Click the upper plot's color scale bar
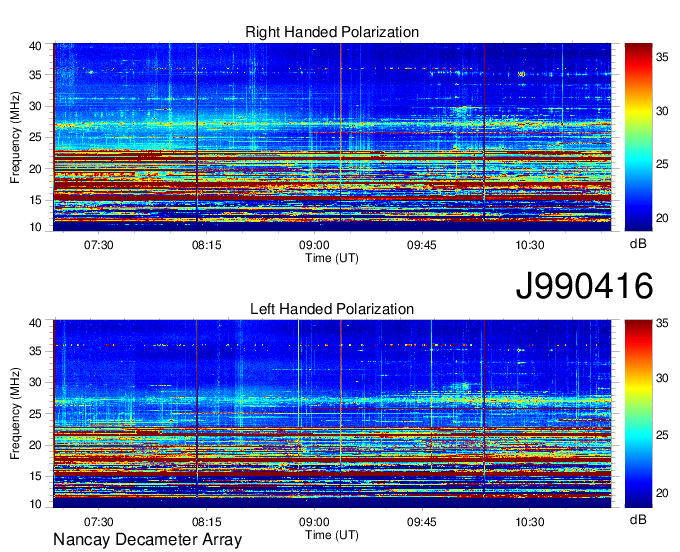This screenshot has height=552, width=680. [638, 137]
